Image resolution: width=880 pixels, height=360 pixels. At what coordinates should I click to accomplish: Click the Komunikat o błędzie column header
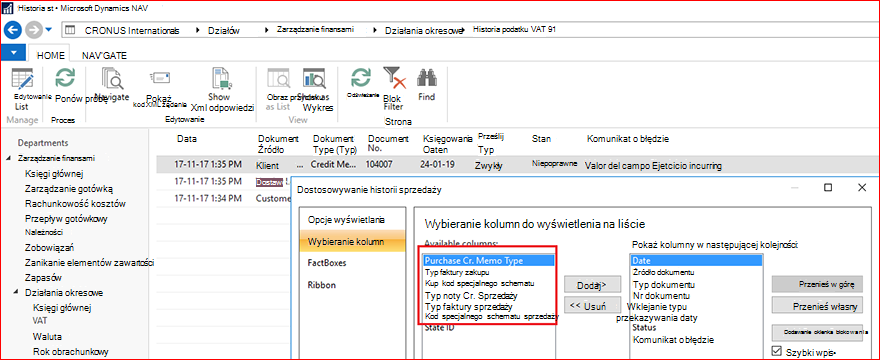pos(628,138)
